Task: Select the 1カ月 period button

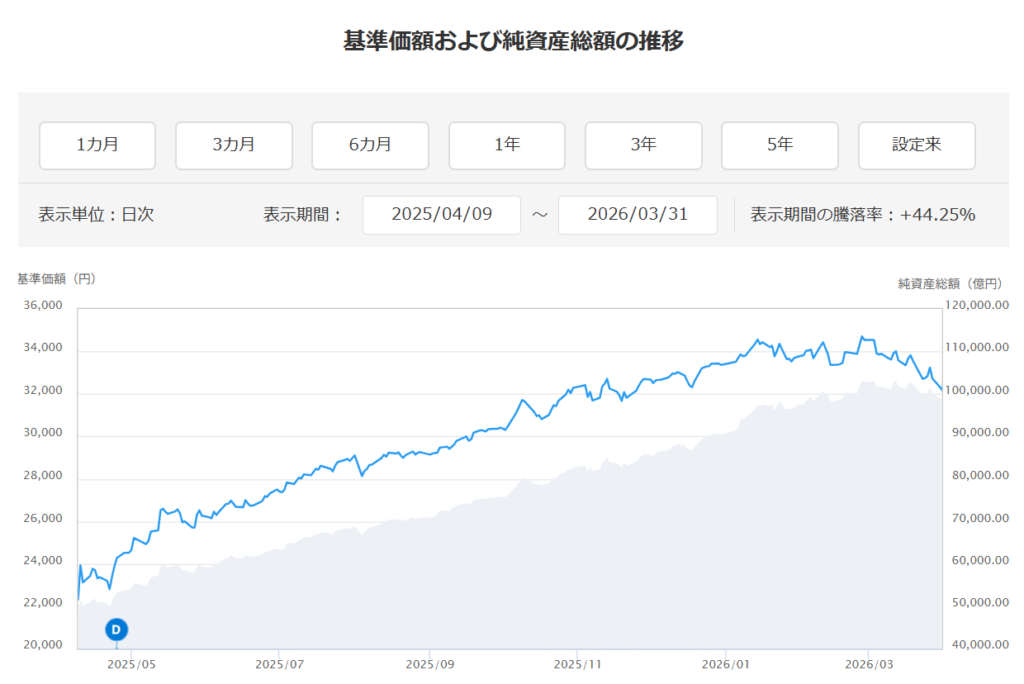Action: (97, 145)
